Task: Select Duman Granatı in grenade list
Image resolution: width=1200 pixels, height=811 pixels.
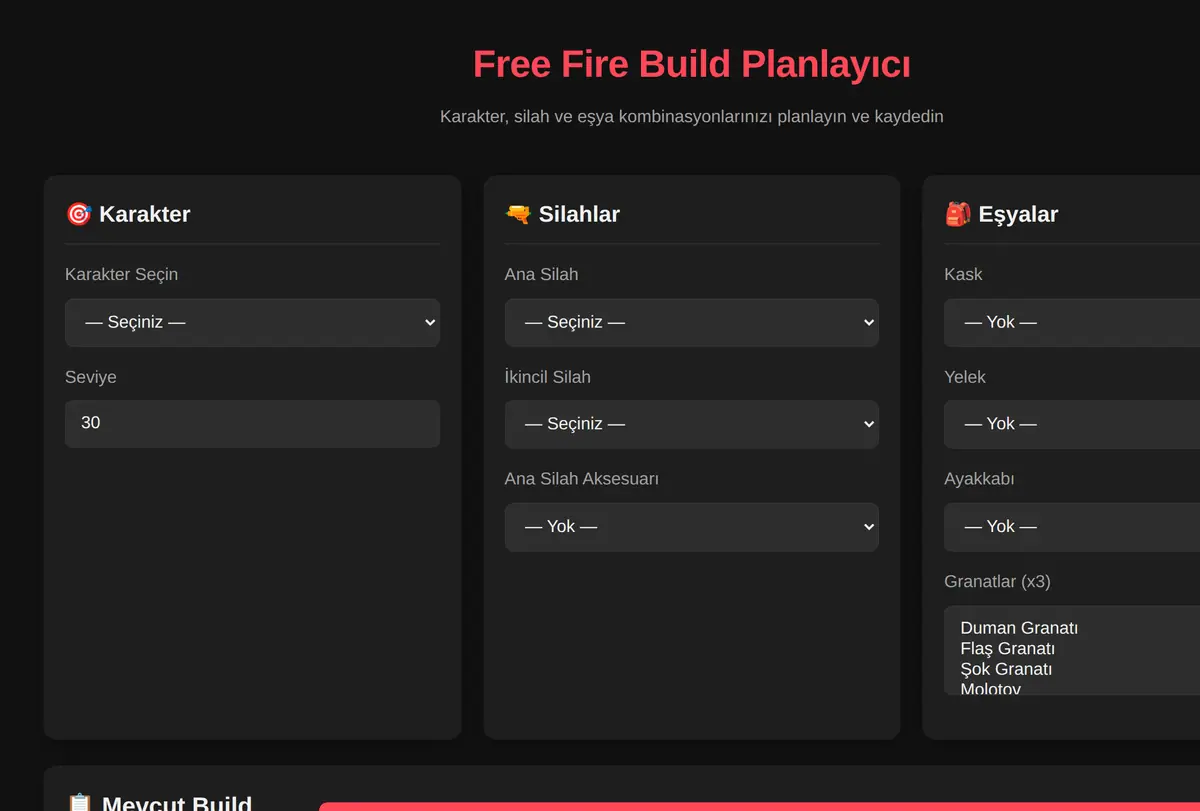Action: pos(1019,628)
